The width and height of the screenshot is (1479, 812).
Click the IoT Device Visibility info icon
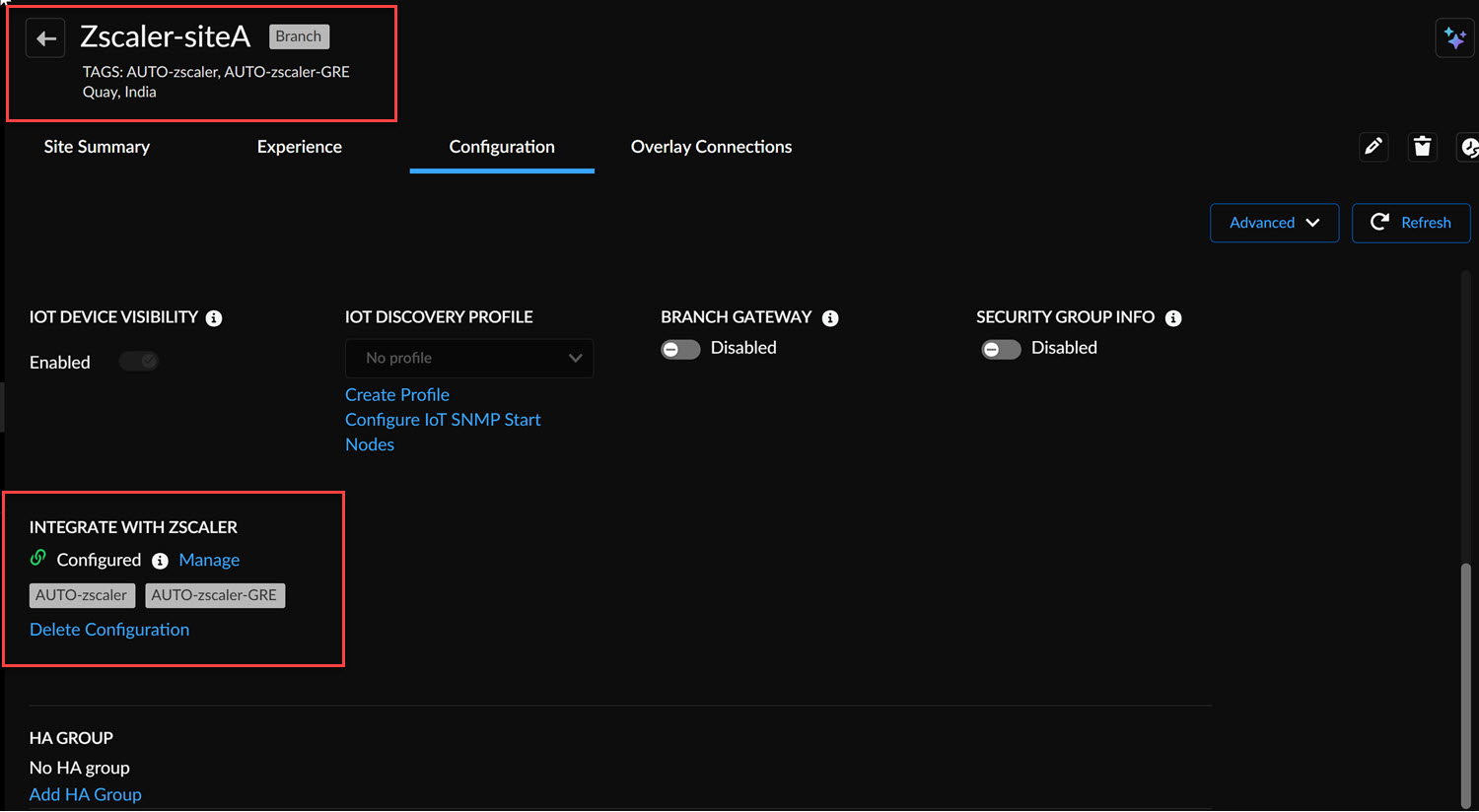point(214,318)
